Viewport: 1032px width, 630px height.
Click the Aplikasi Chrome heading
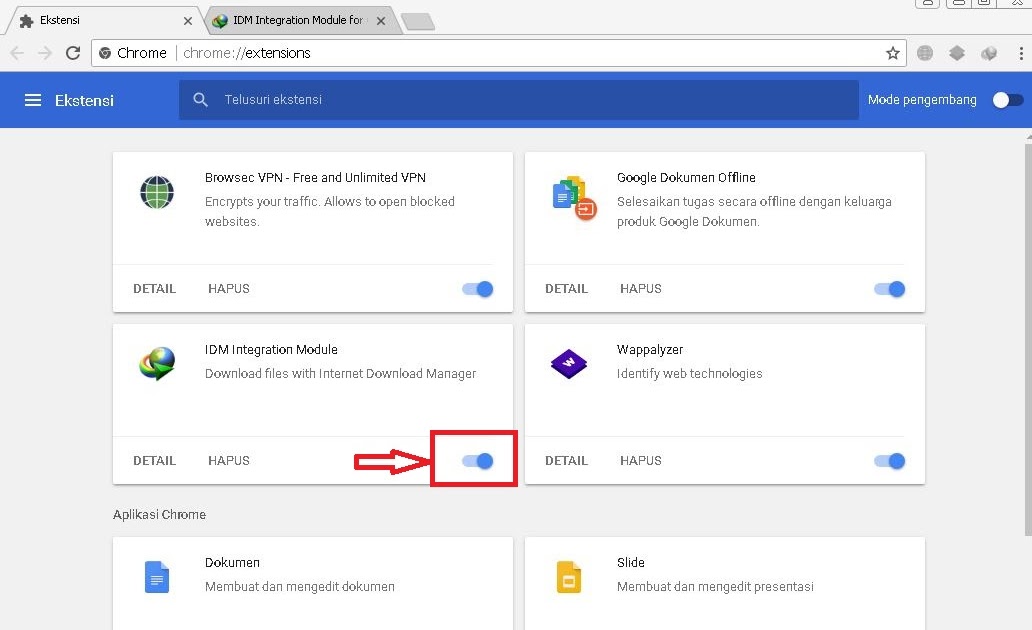[159, 514]
